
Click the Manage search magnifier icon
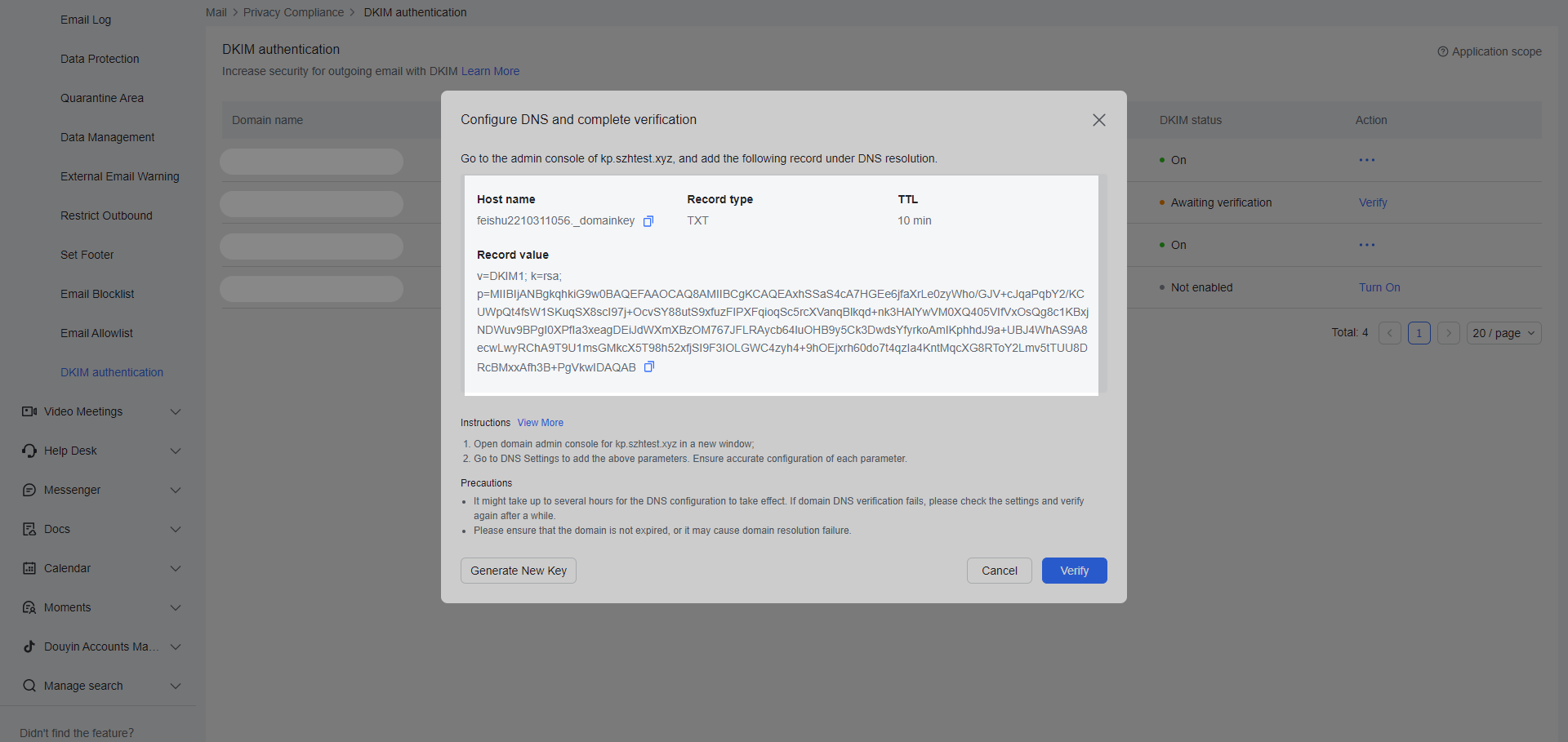29,686
